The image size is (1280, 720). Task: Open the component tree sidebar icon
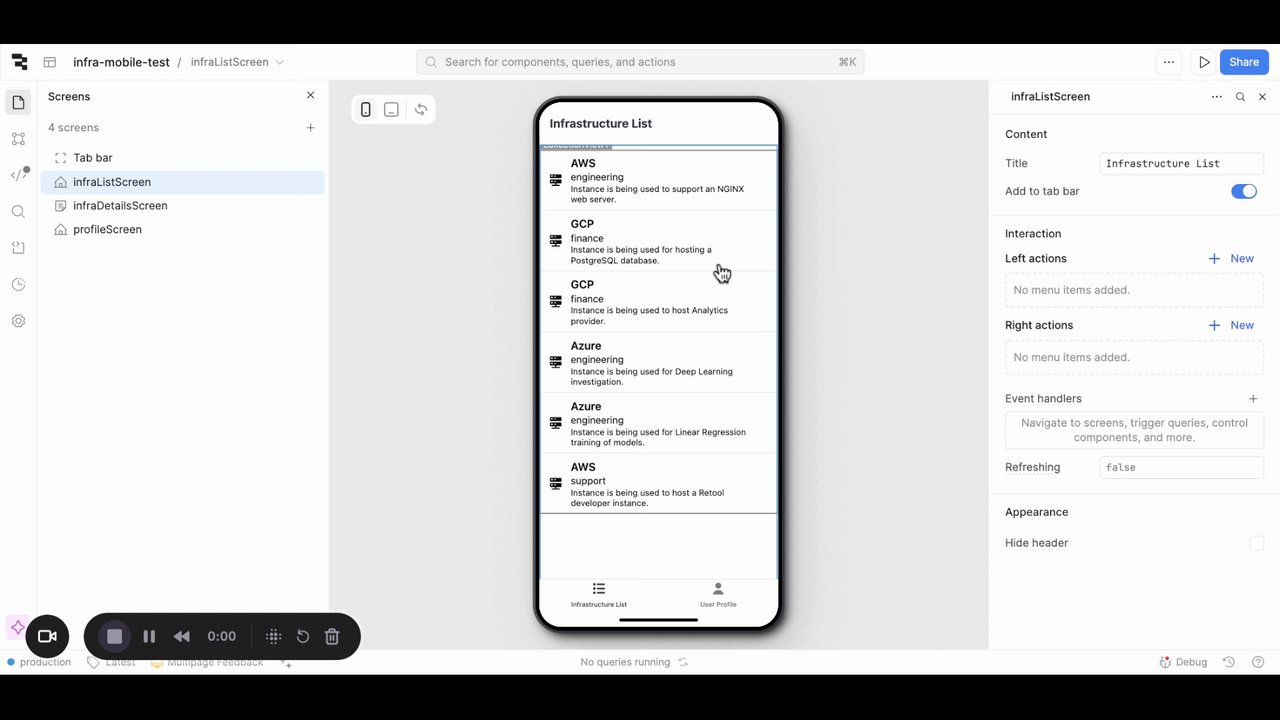18,139
